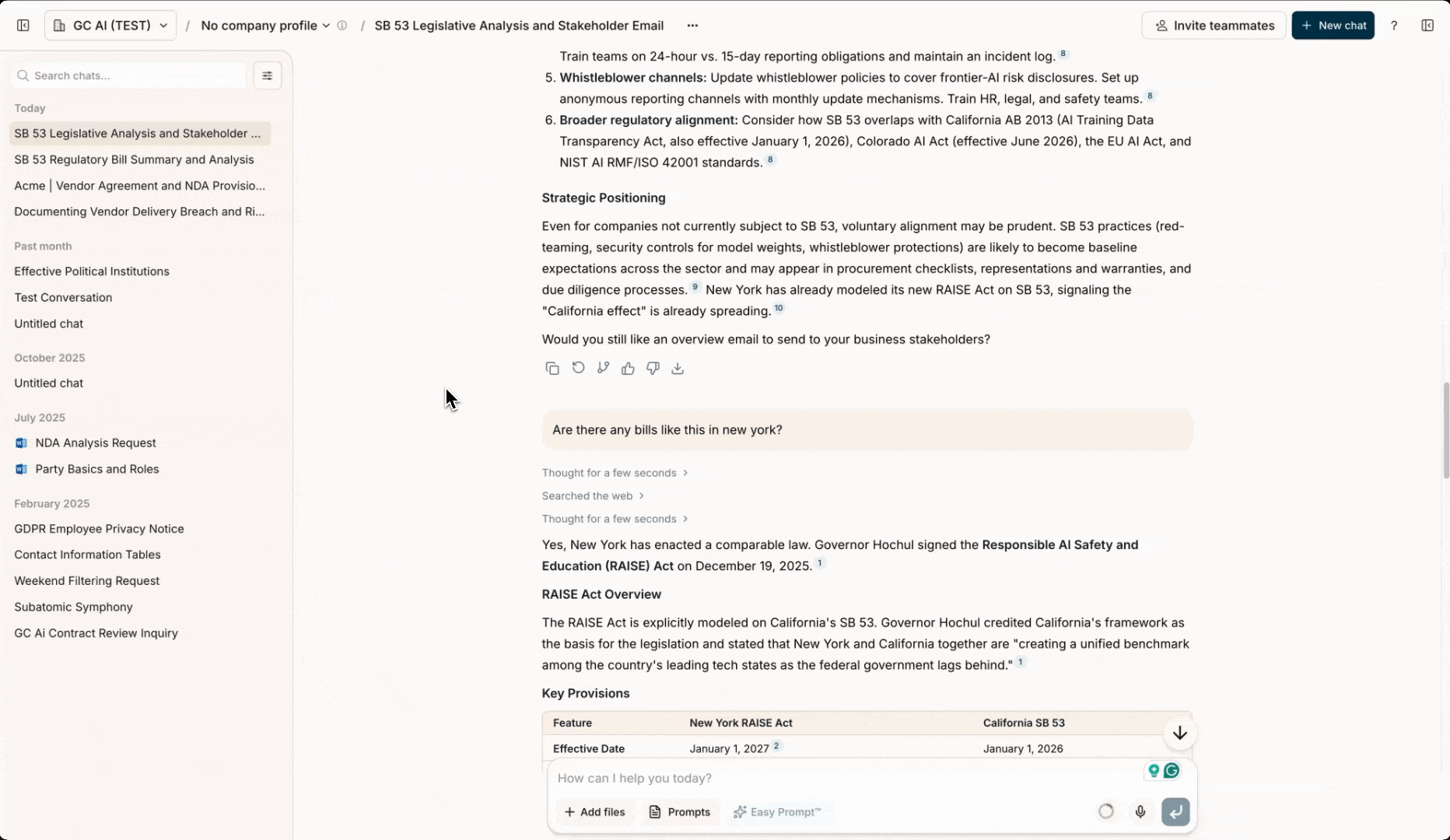The image size is (1450, 840).
Task: Regenerate the response with the retry icon
Action: pos(578,368)
